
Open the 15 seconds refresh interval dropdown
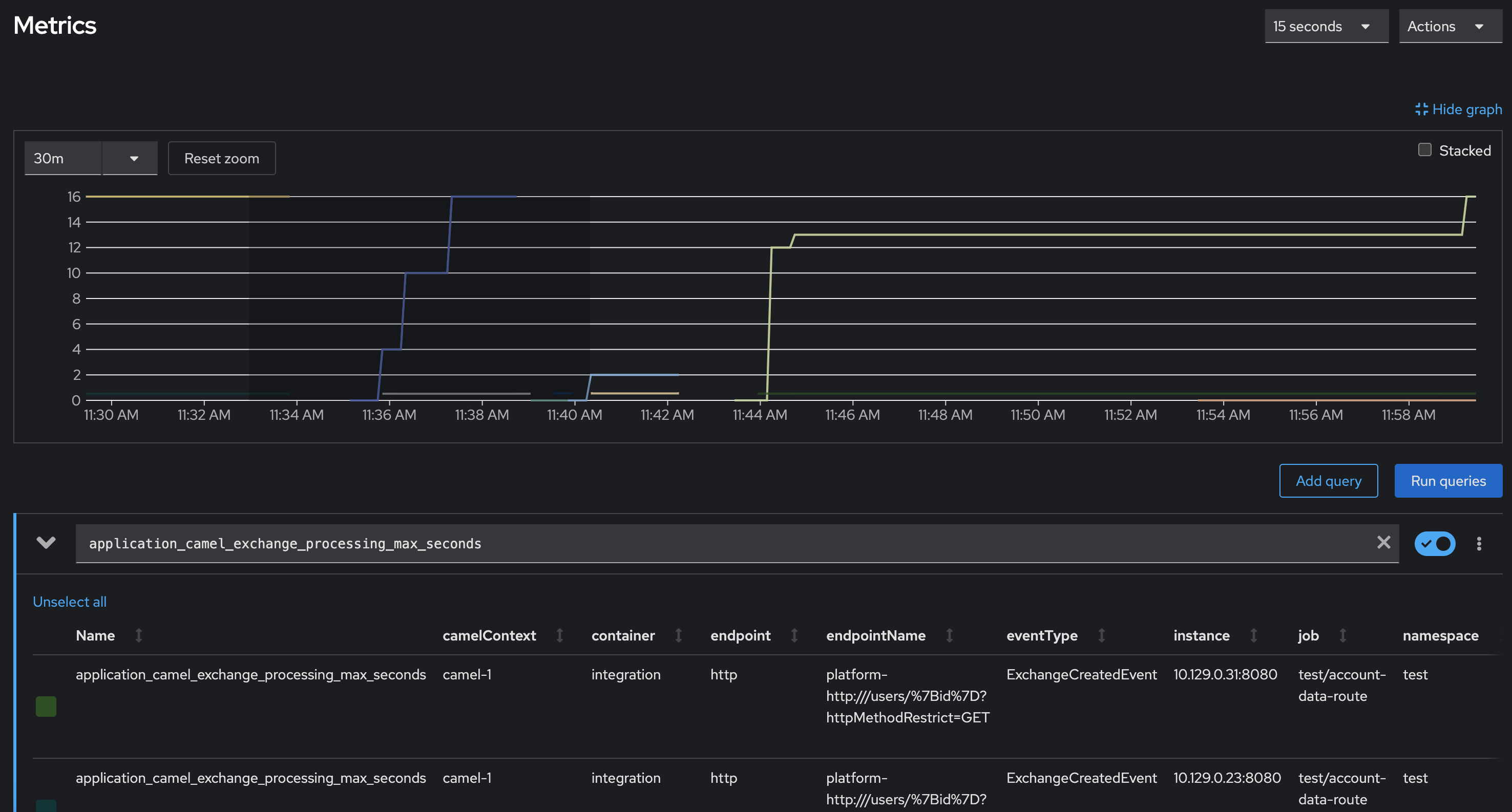tap(1326, 26)
